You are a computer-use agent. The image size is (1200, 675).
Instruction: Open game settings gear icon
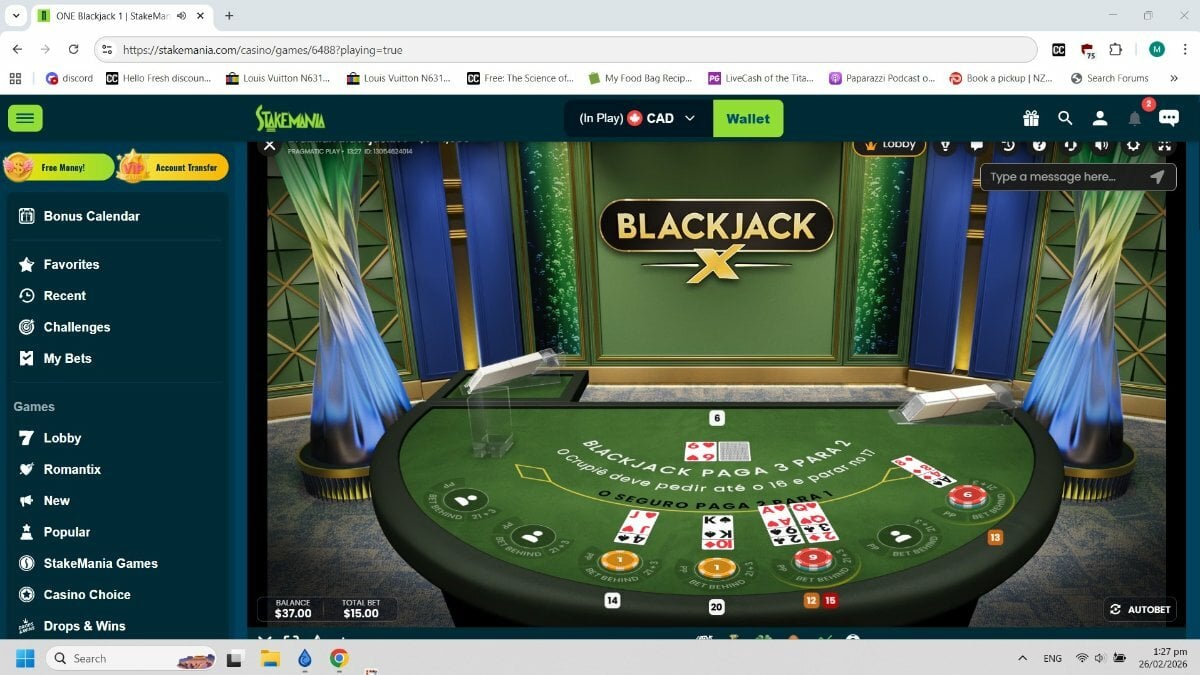(x=1133, y=145)
